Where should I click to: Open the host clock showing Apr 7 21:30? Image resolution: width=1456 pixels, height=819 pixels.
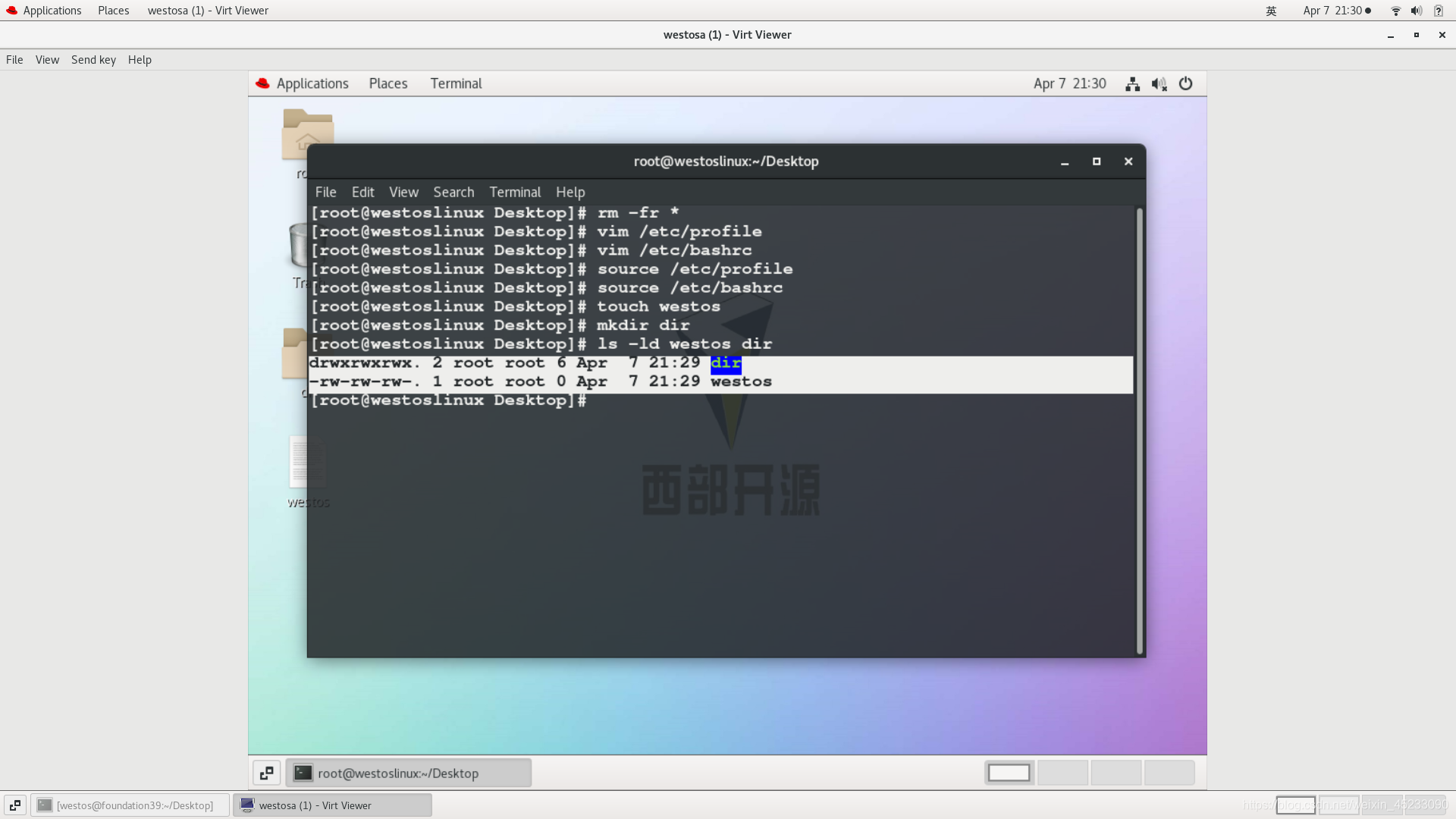(1337, 11)
